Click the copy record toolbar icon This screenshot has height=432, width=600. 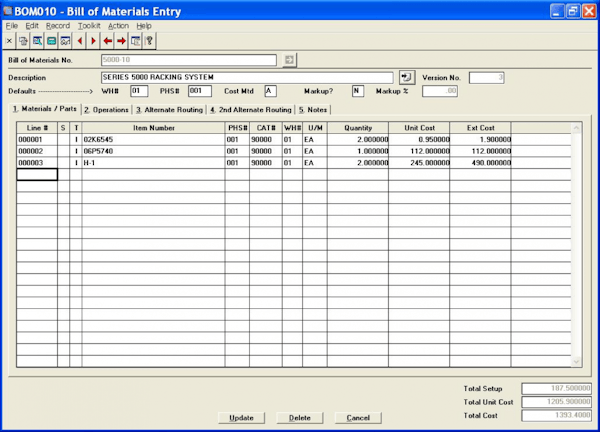point(23,41)
